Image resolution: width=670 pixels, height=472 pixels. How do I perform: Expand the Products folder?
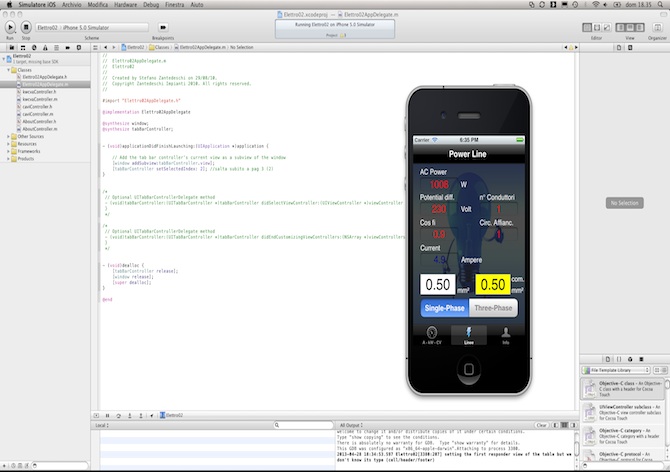[x=8, y=158]
